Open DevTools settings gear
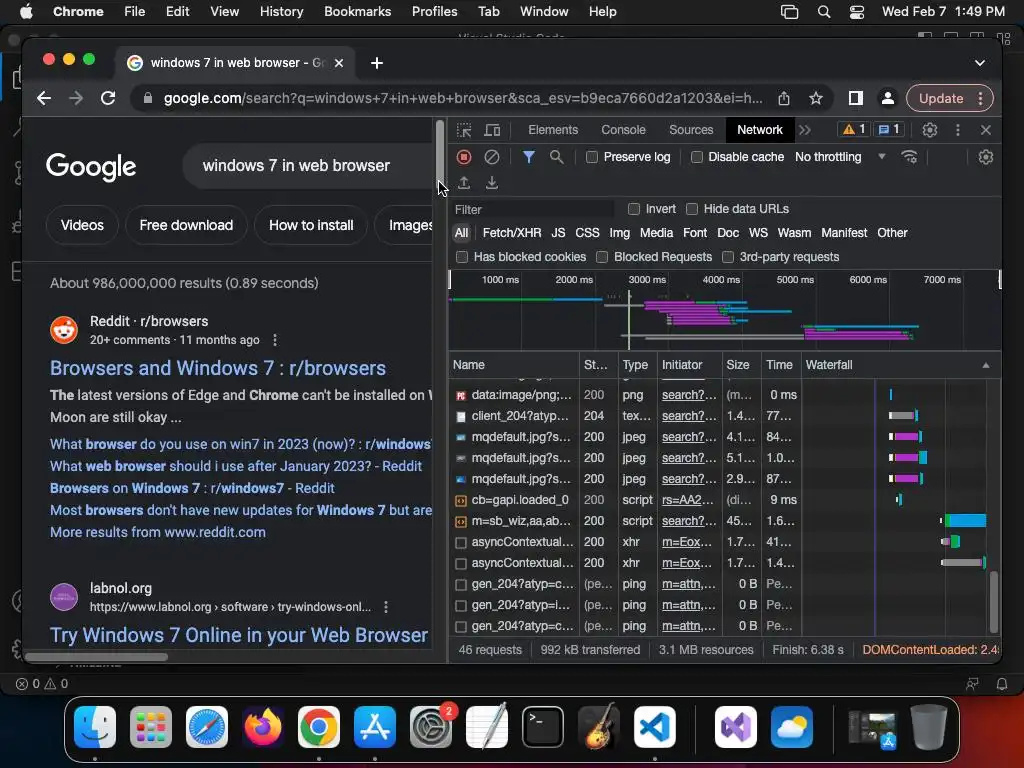 929,130
